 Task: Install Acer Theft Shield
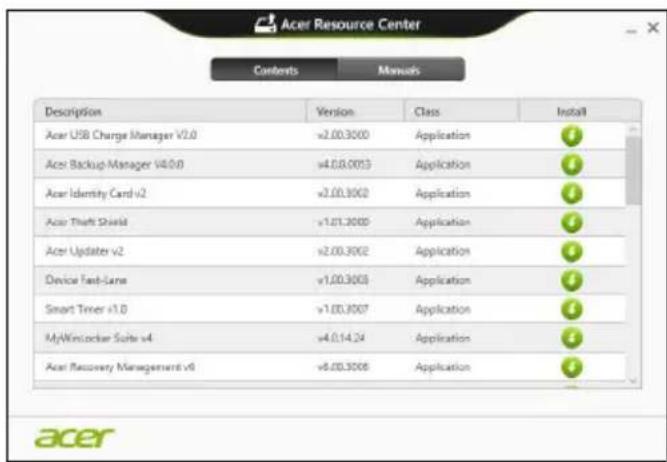572,222
